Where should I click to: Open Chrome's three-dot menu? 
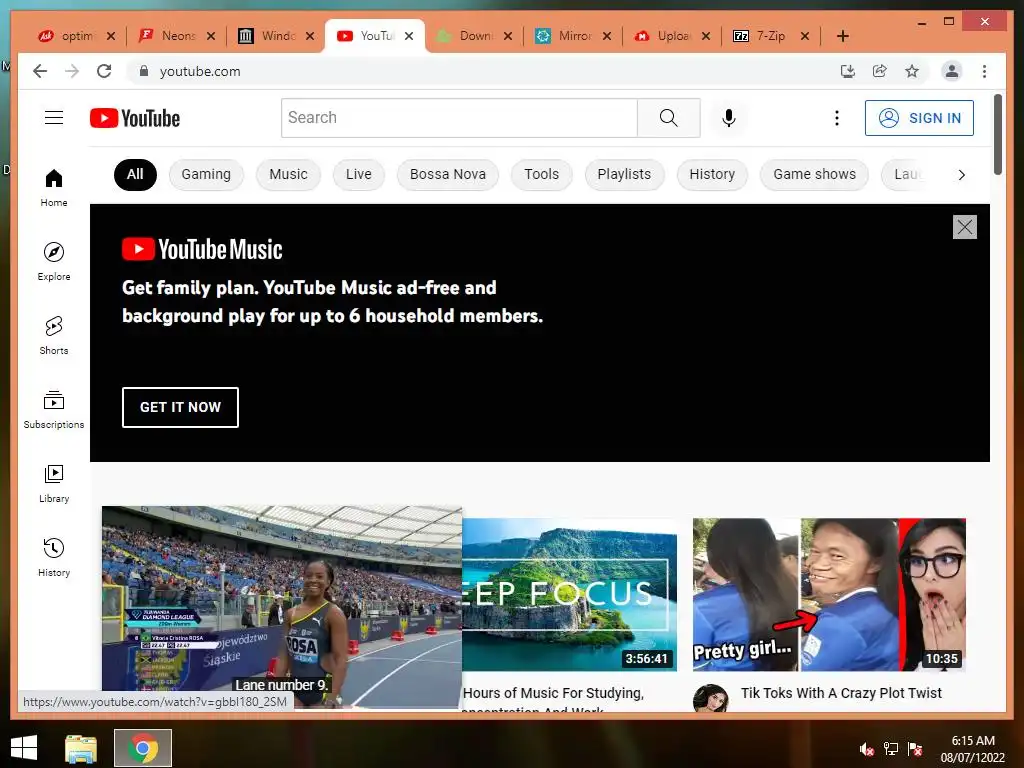coord(984,71)
